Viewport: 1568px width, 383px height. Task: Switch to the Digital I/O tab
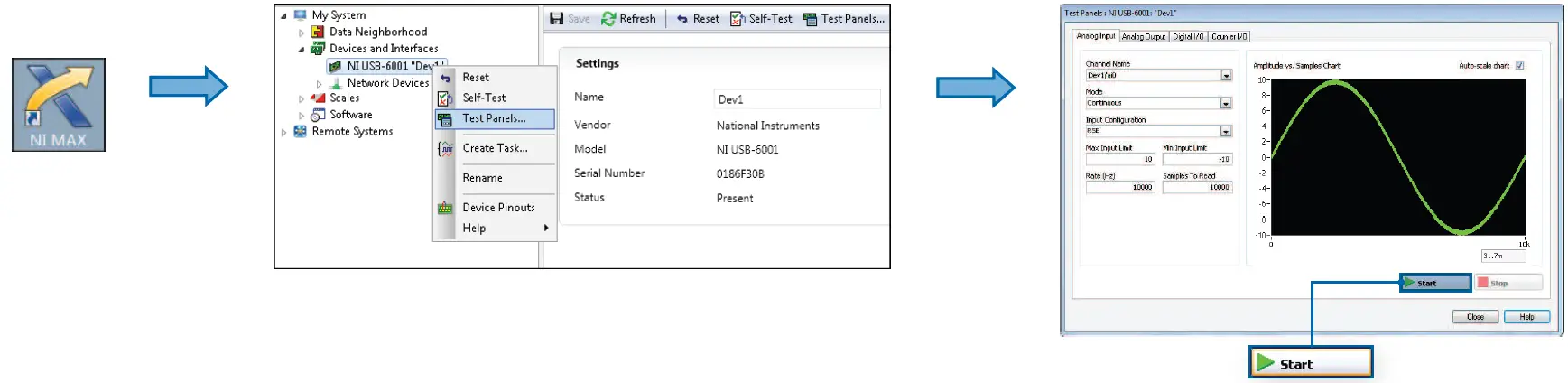point(1188,37)
